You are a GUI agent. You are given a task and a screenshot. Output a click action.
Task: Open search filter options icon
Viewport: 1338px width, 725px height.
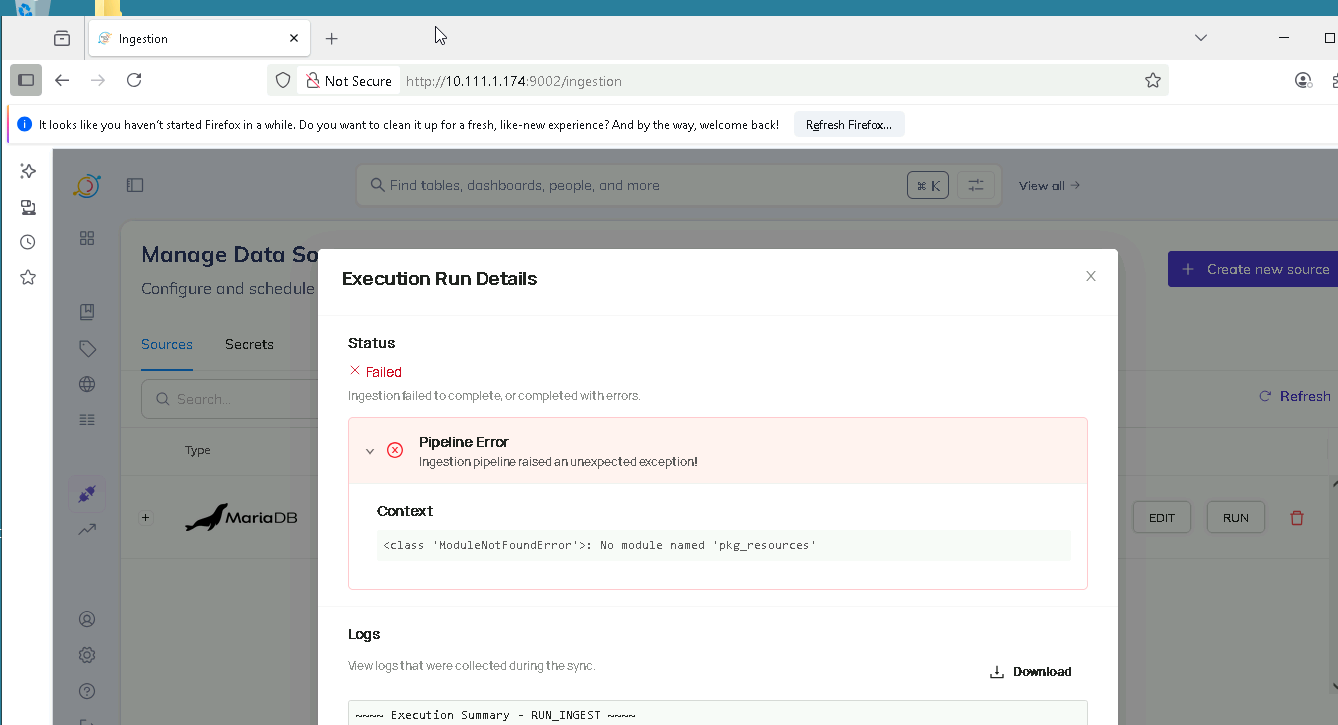pyautogui.click(x=975, y=185)
